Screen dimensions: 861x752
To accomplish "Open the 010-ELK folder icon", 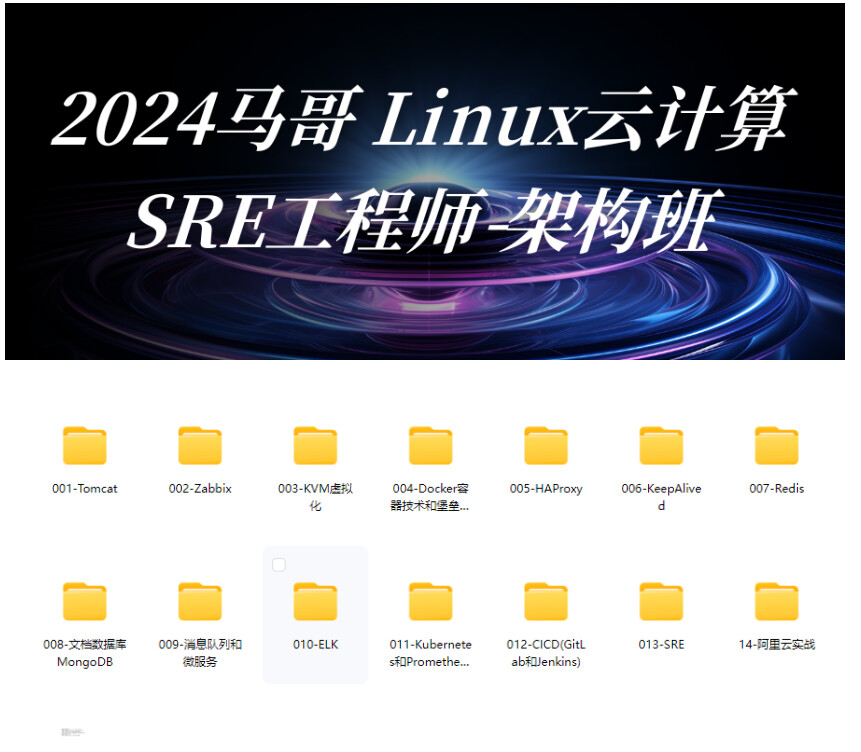I will coord(315,601).
